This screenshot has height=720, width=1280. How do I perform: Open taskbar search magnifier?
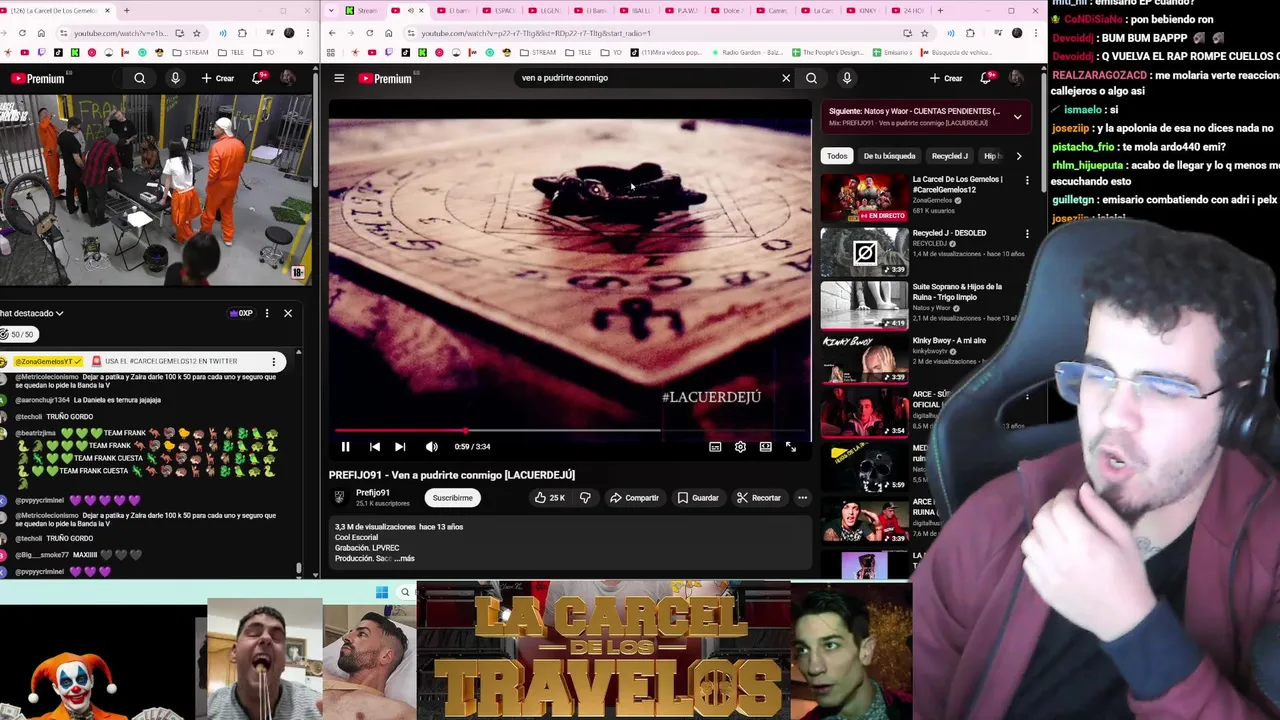[405, 592]
